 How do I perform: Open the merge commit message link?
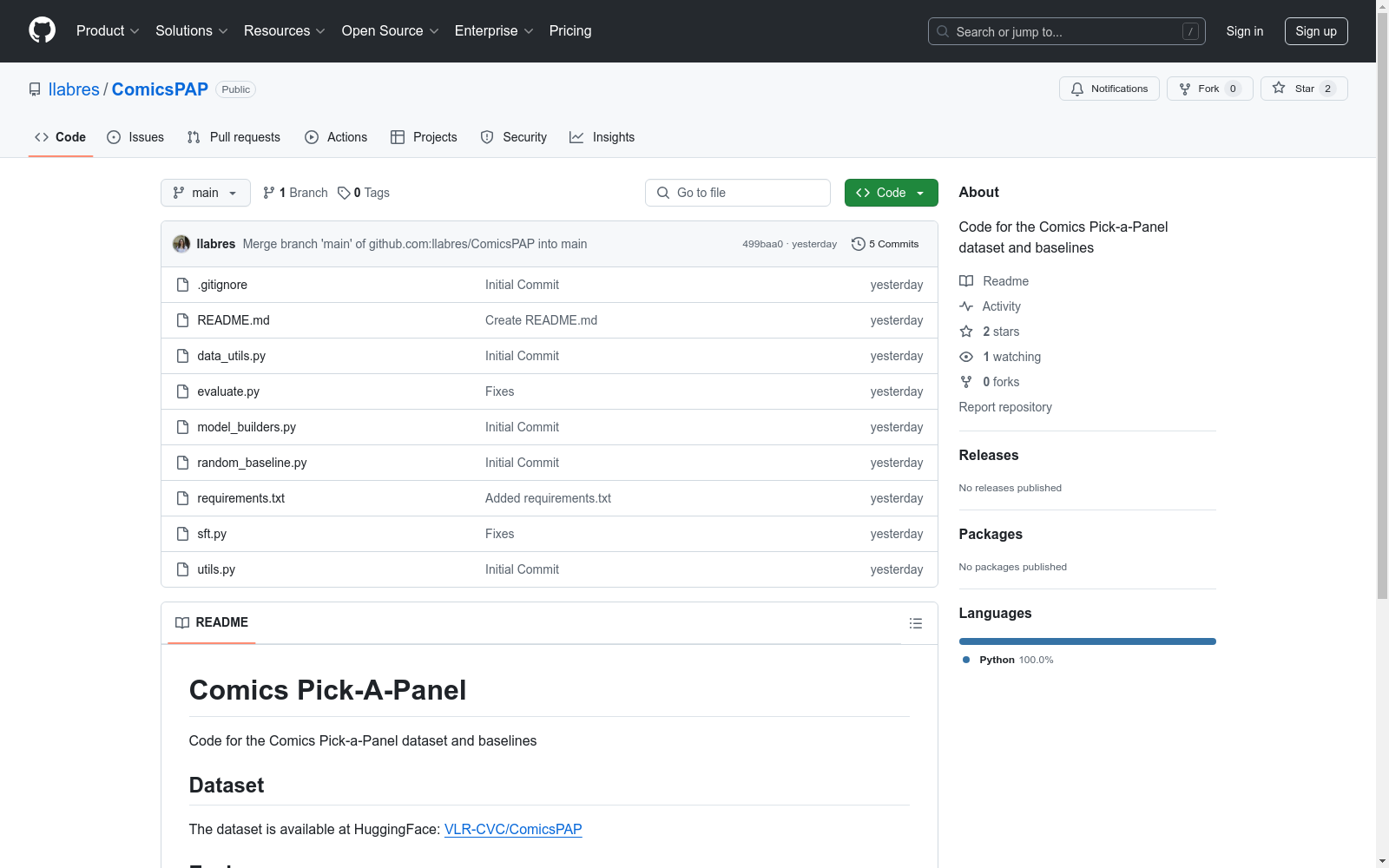point(415,244)
